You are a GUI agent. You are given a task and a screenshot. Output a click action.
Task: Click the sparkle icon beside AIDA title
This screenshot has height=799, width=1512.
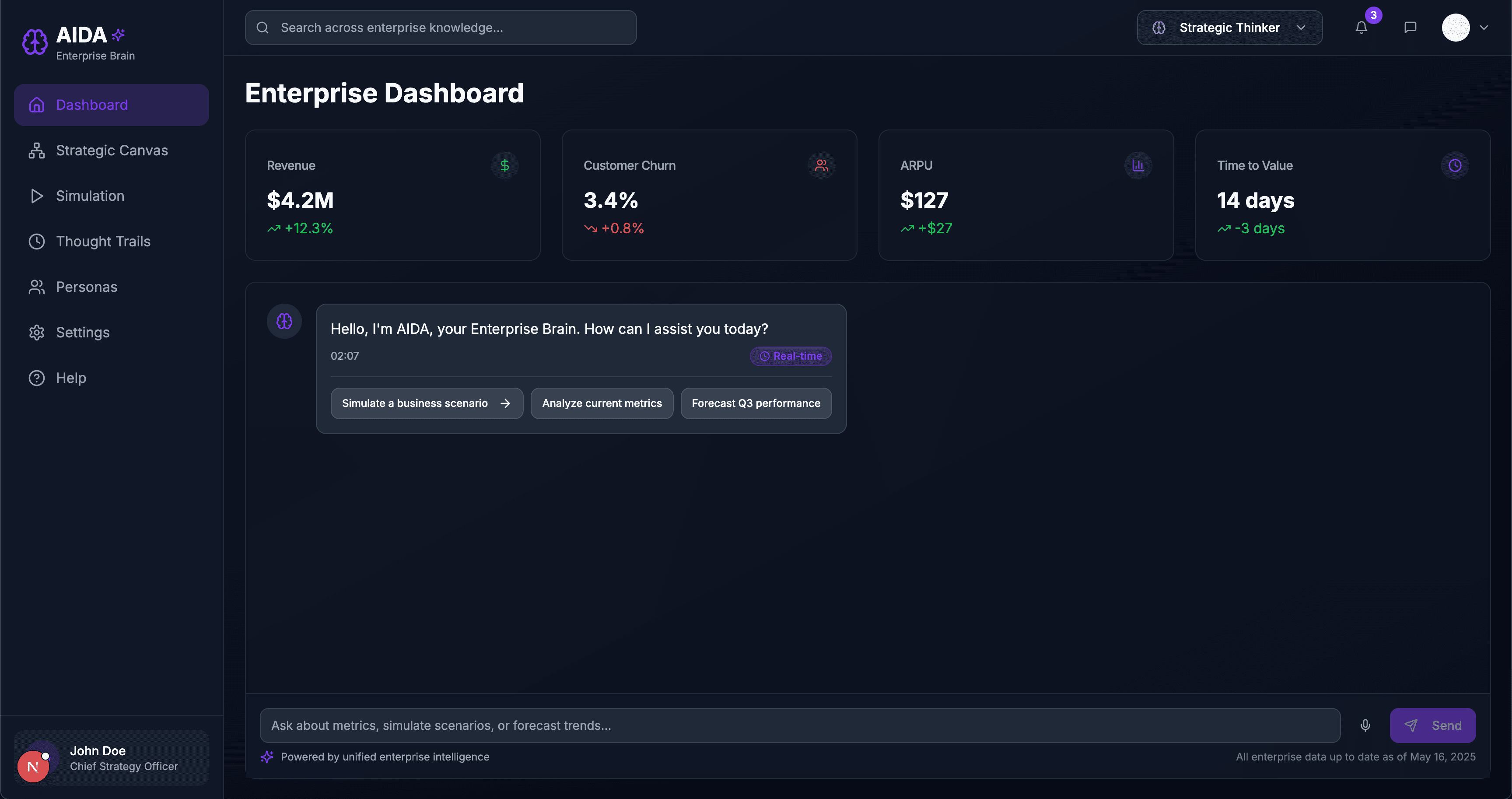pyautogui.click(x=119, y=35)
